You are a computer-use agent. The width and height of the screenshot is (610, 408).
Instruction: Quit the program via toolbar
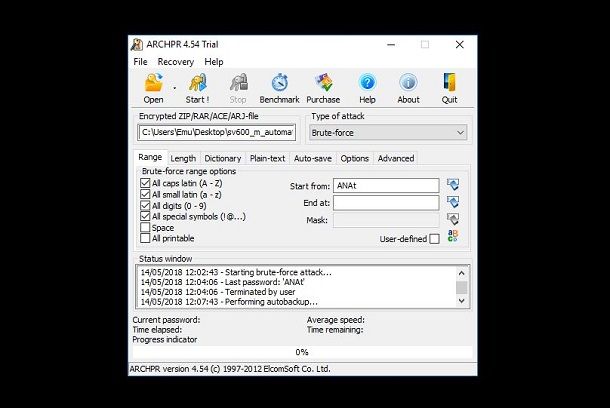449,88
